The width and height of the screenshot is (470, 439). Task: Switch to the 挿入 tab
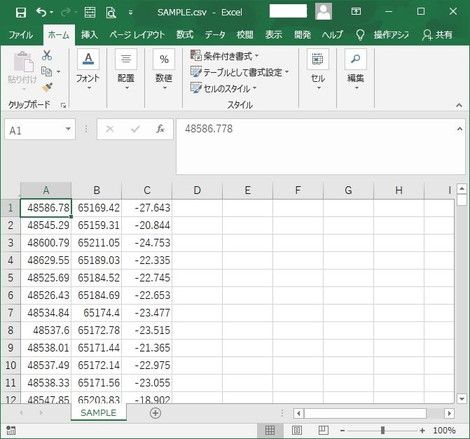89,35
